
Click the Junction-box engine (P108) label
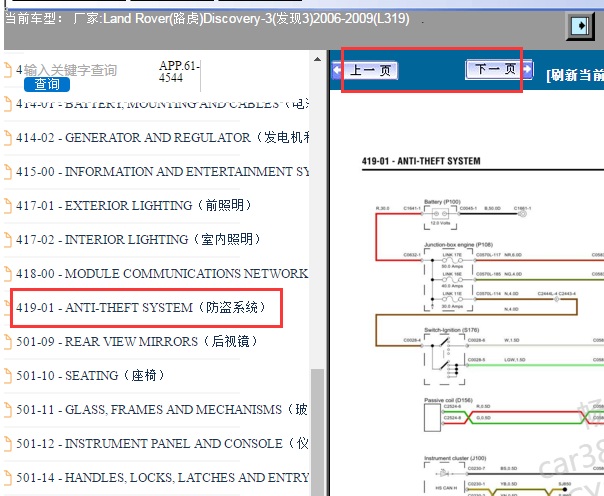[x=458, y=245]
